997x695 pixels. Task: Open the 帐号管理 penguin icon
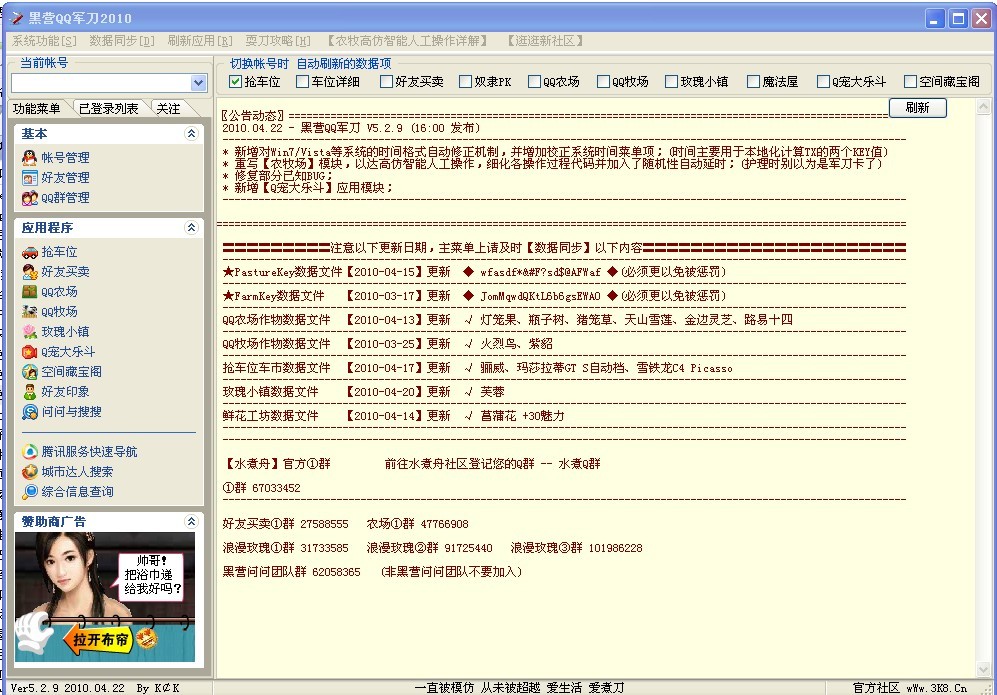coord(29,158)
